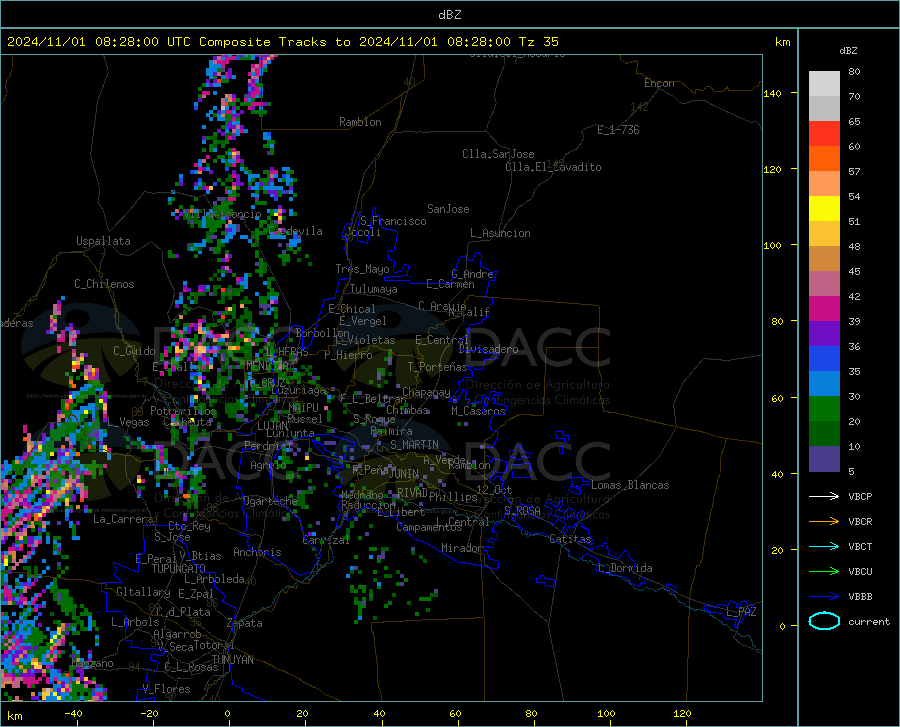Image resolution: width=900 pixels, height=727 pixels.
Task: Click the 'E_1-736' map label
Action: pyautogui.click(x=618, y=130)
